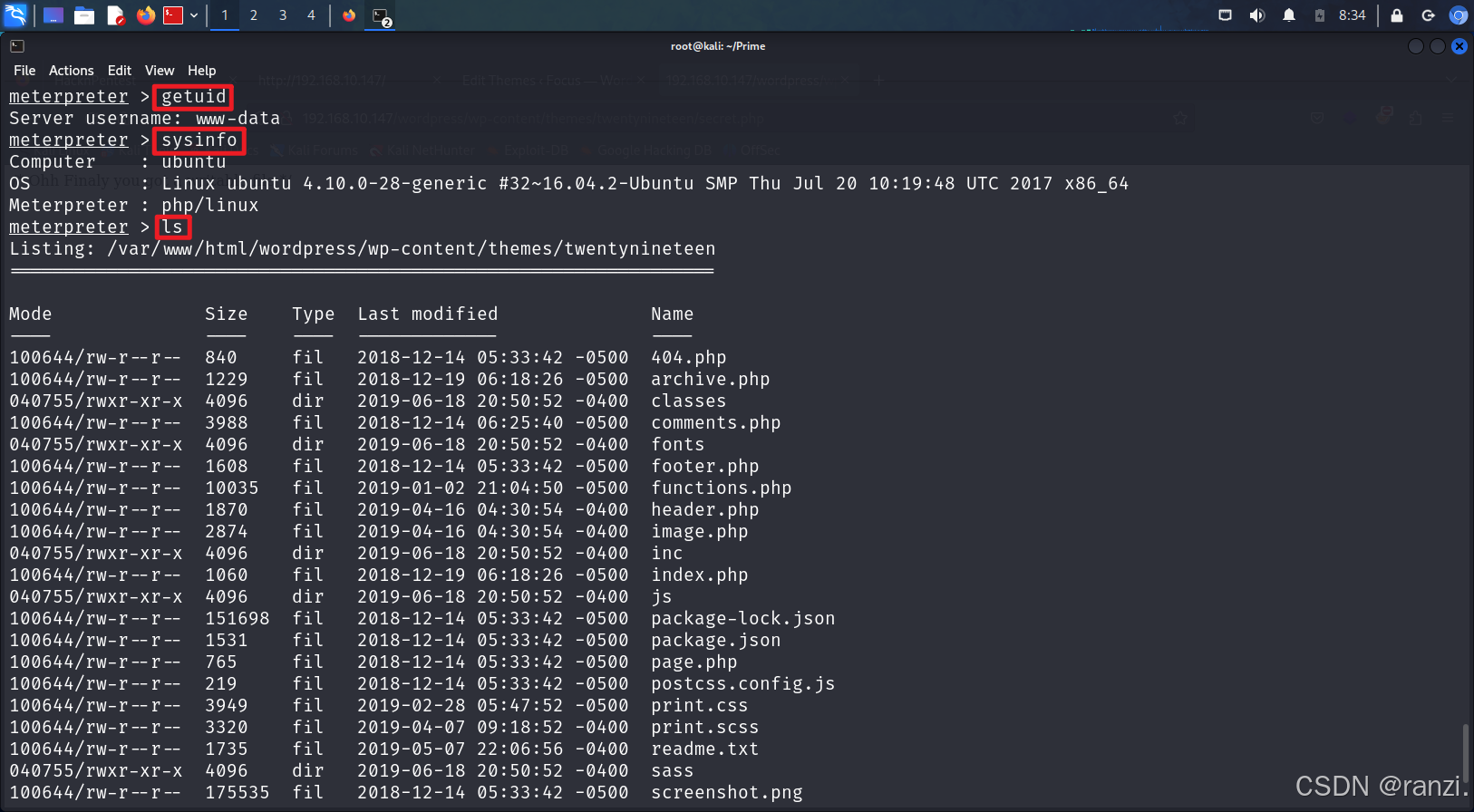Click the comments.php file name
This screenshot has width=1474, height=812.
tap(715, 423)
